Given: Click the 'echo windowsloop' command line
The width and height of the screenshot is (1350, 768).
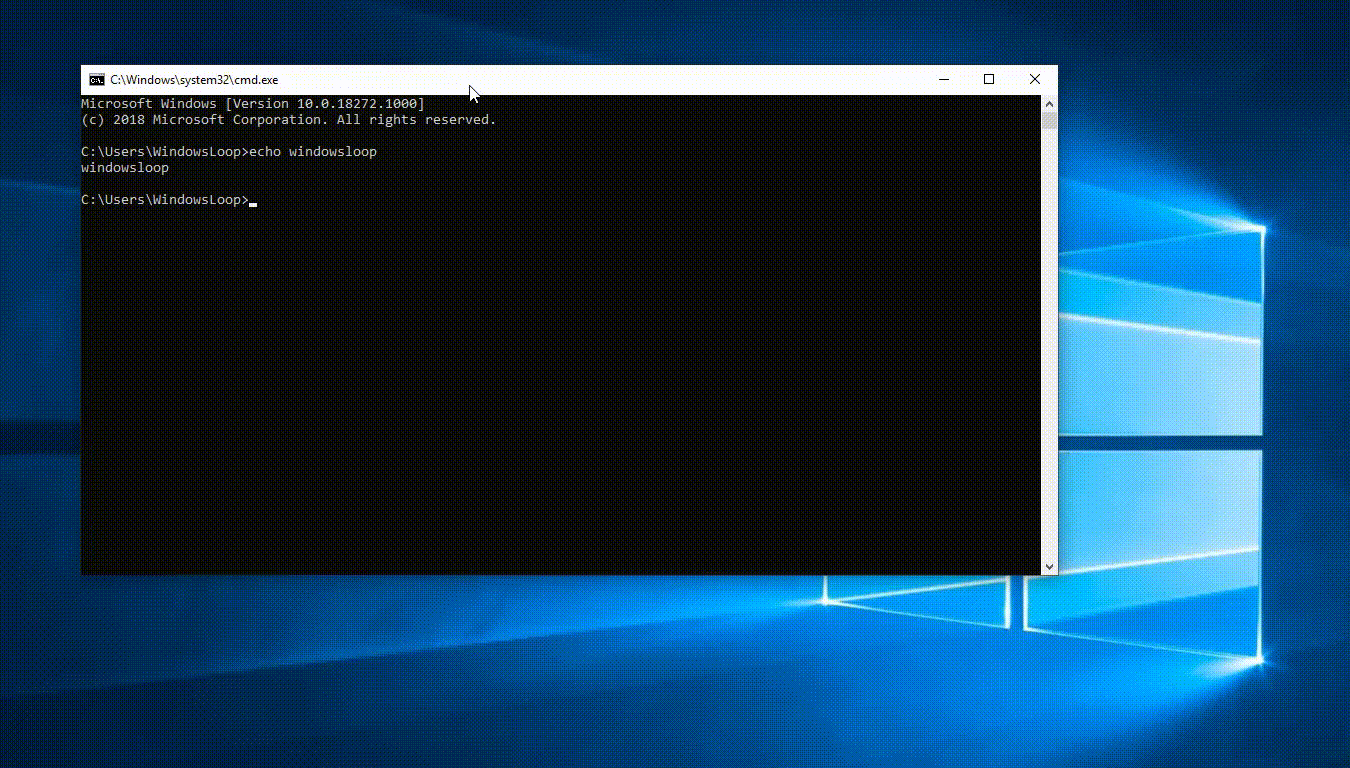Looking at the screenshot, I should coord(229,152).
